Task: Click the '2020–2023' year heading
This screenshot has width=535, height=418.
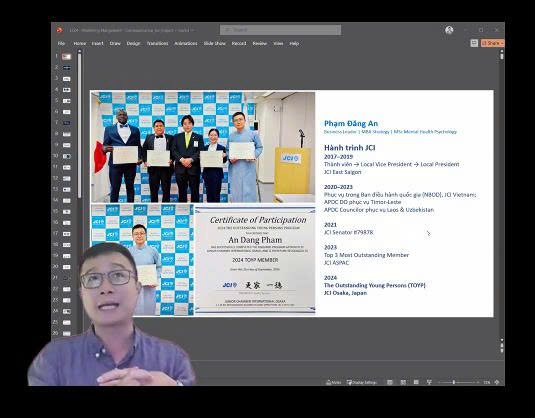Action: [x=338, y=187]
